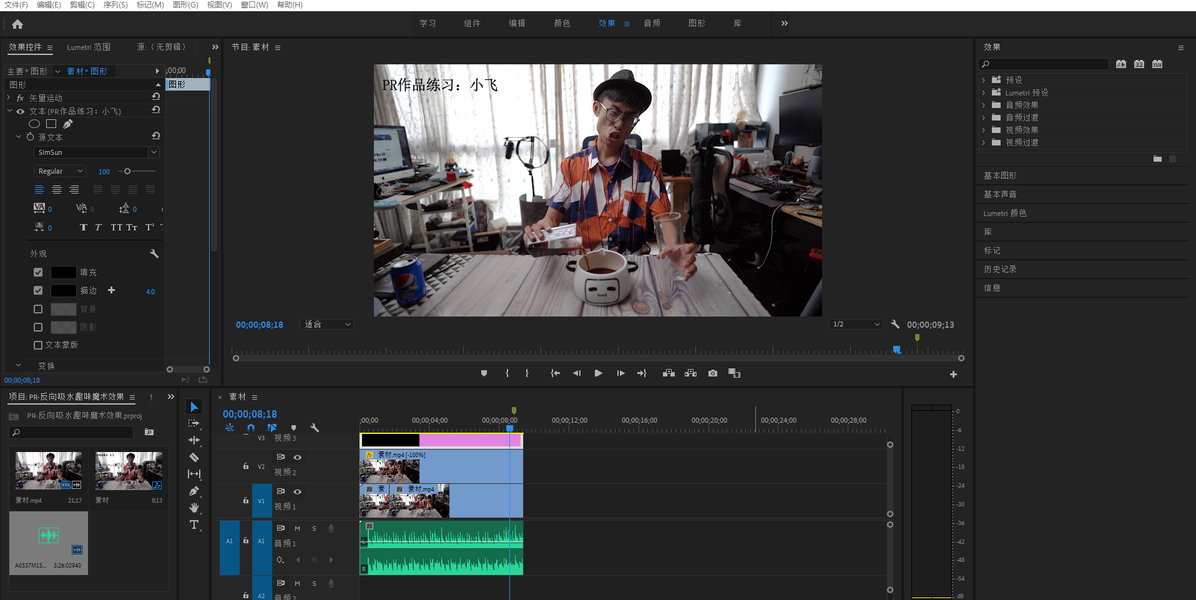1196x600 pixels.
Task: Hide track V1 with eye icon
Action: tap(297, 492)
